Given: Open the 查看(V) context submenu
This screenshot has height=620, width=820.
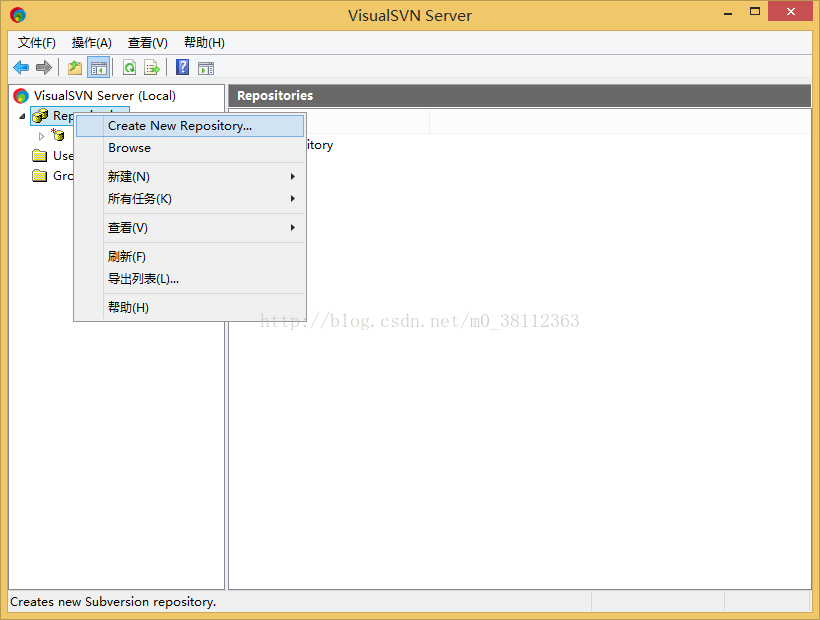Looking at the screenshot, I should click(x=190, y=228).
